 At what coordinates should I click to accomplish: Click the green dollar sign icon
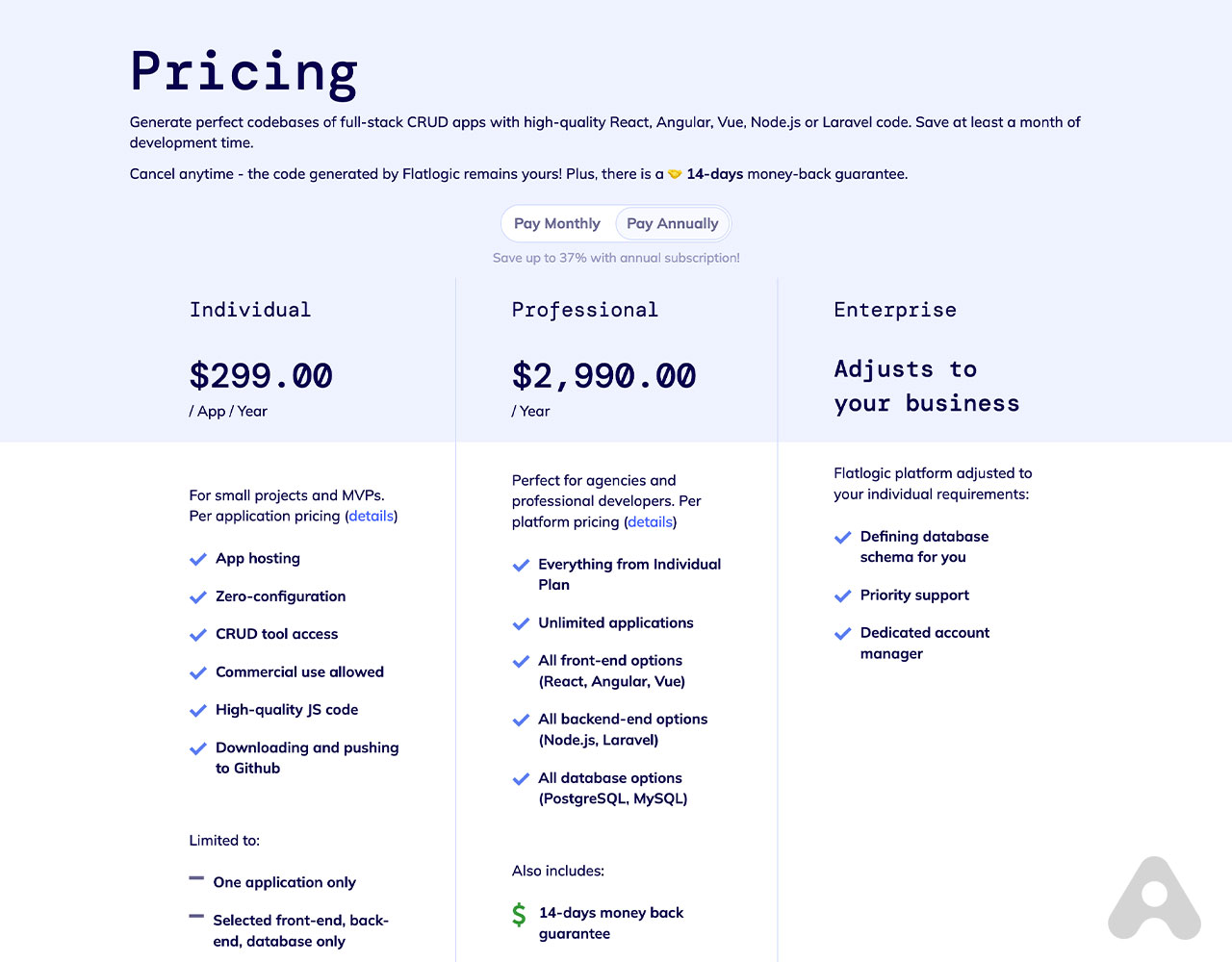519,915
